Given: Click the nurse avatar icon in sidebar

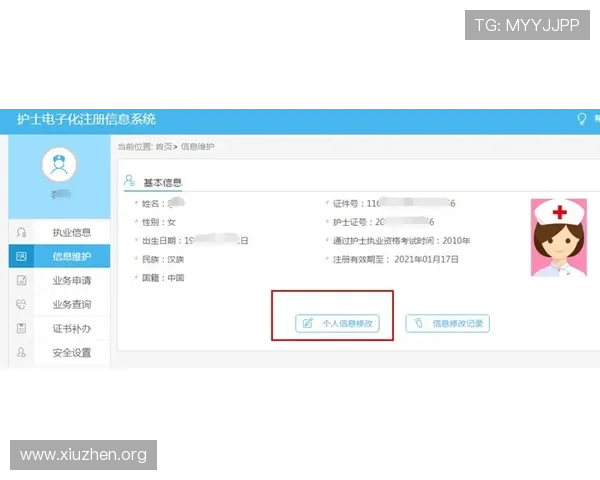Looking at the screenshot, I should (x=59, y=165).
